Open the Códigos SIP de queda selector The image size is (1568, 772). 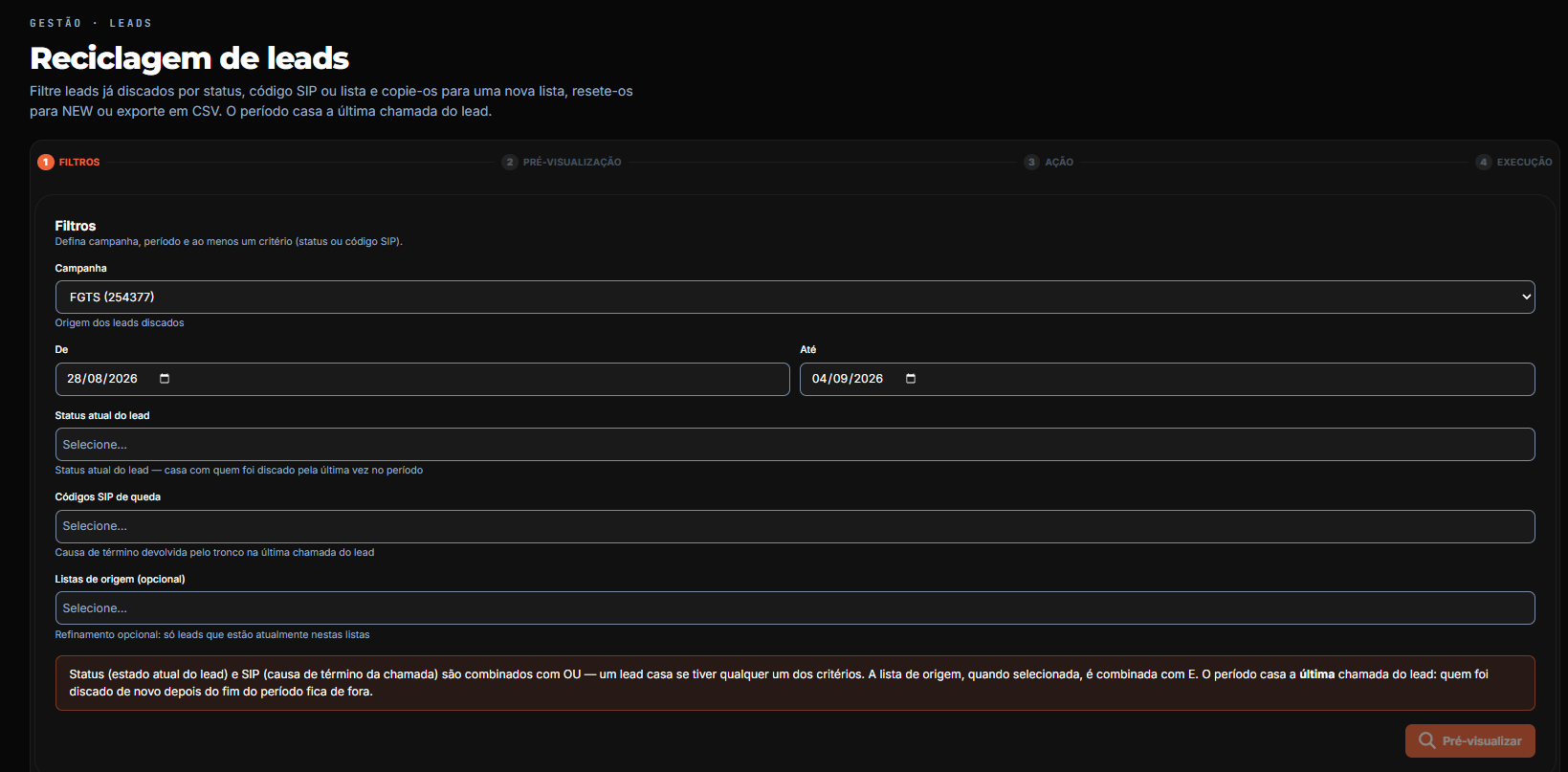click(795, 526)
